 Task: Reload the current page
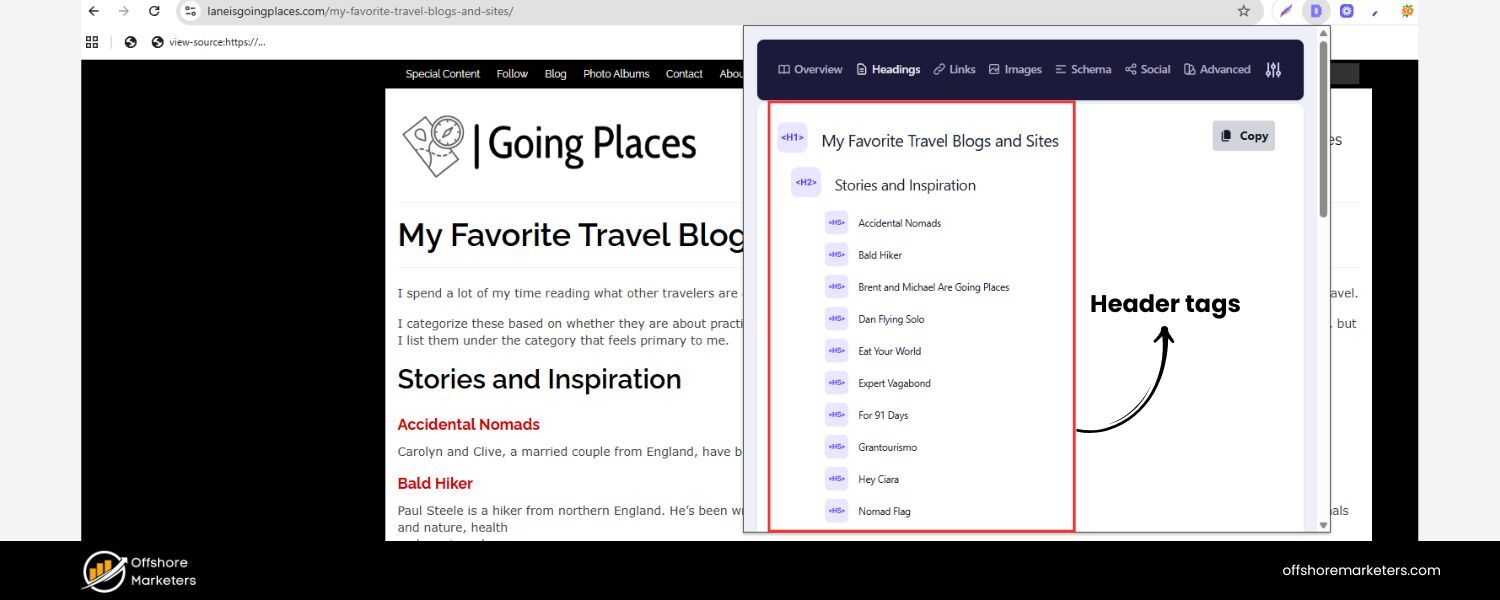153,11
